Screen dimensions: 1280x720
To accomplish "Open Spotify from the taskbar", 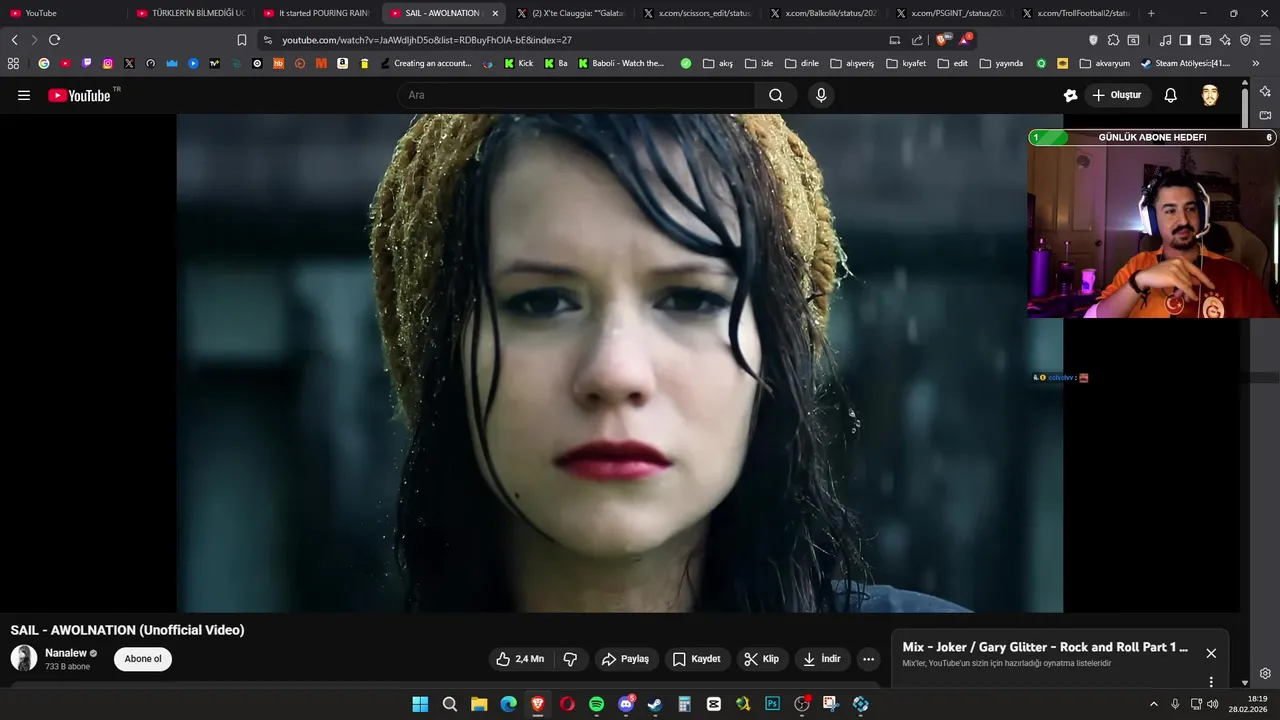I will (596, 704).
